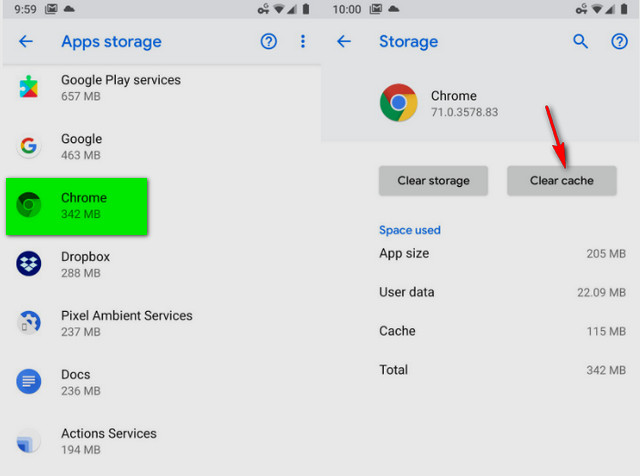Image resolution: width=640 pixels, height=476 pixels.
Task: Tap the Cache 115 MB row
Action: point(502,331)
